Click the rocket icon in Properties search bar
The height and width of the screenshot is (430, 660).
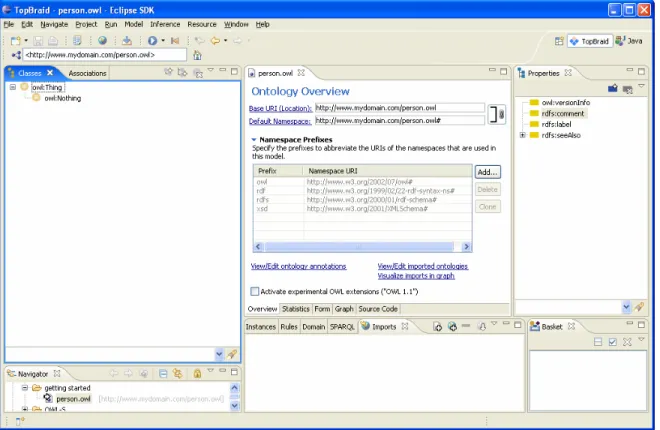[639, 307]
